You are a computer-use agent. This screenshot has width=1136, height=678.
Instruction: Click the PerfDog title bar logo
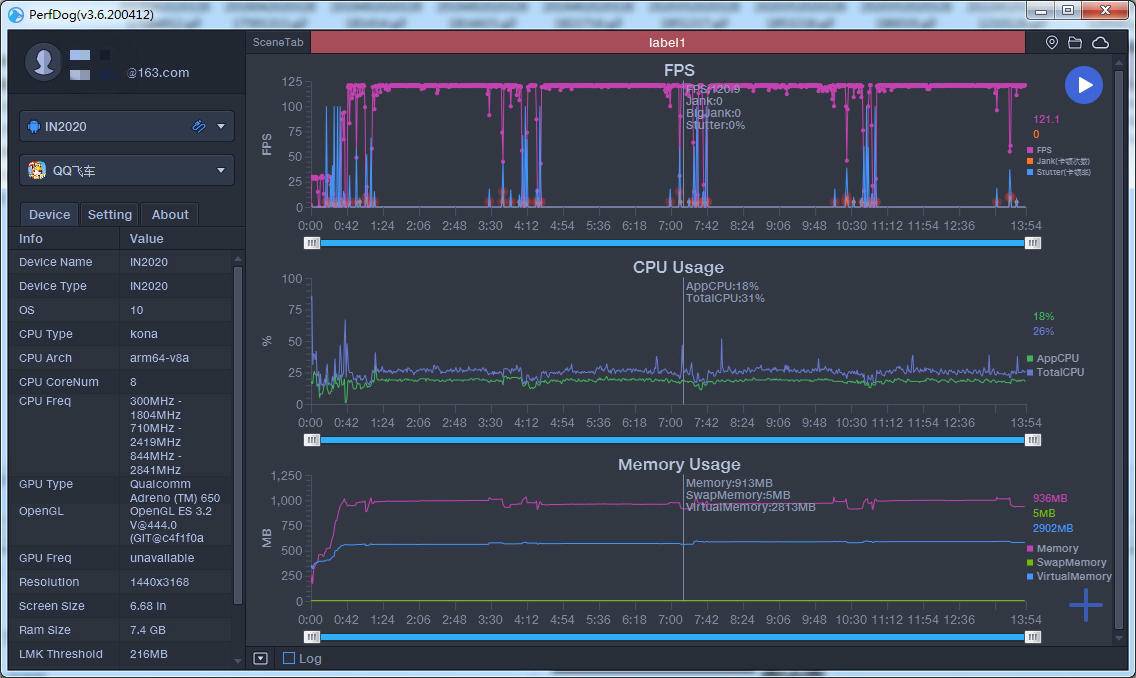pos(15,14)
